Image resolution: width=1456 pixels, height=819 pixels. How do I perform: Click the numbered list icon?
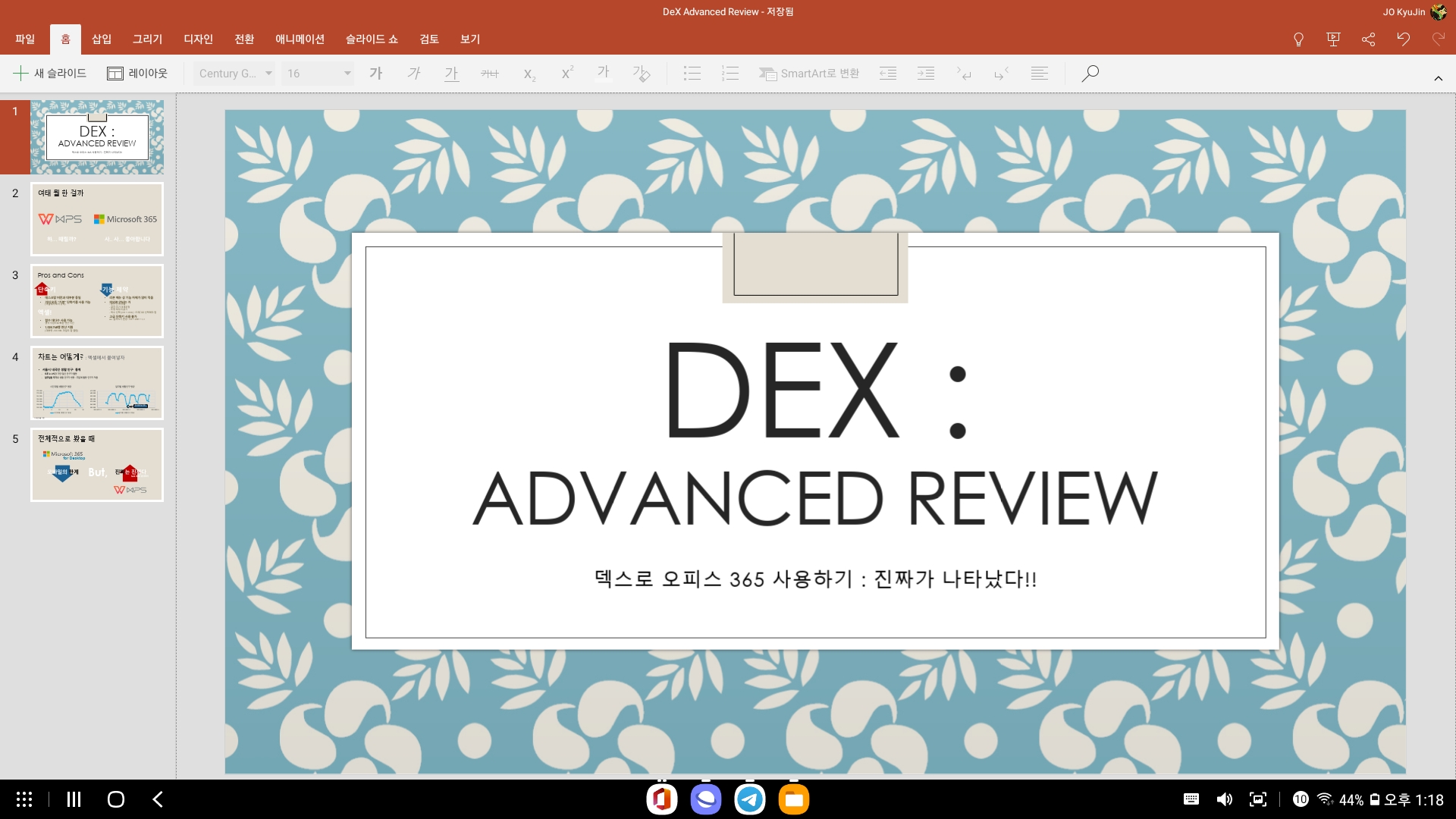(730, 74)
